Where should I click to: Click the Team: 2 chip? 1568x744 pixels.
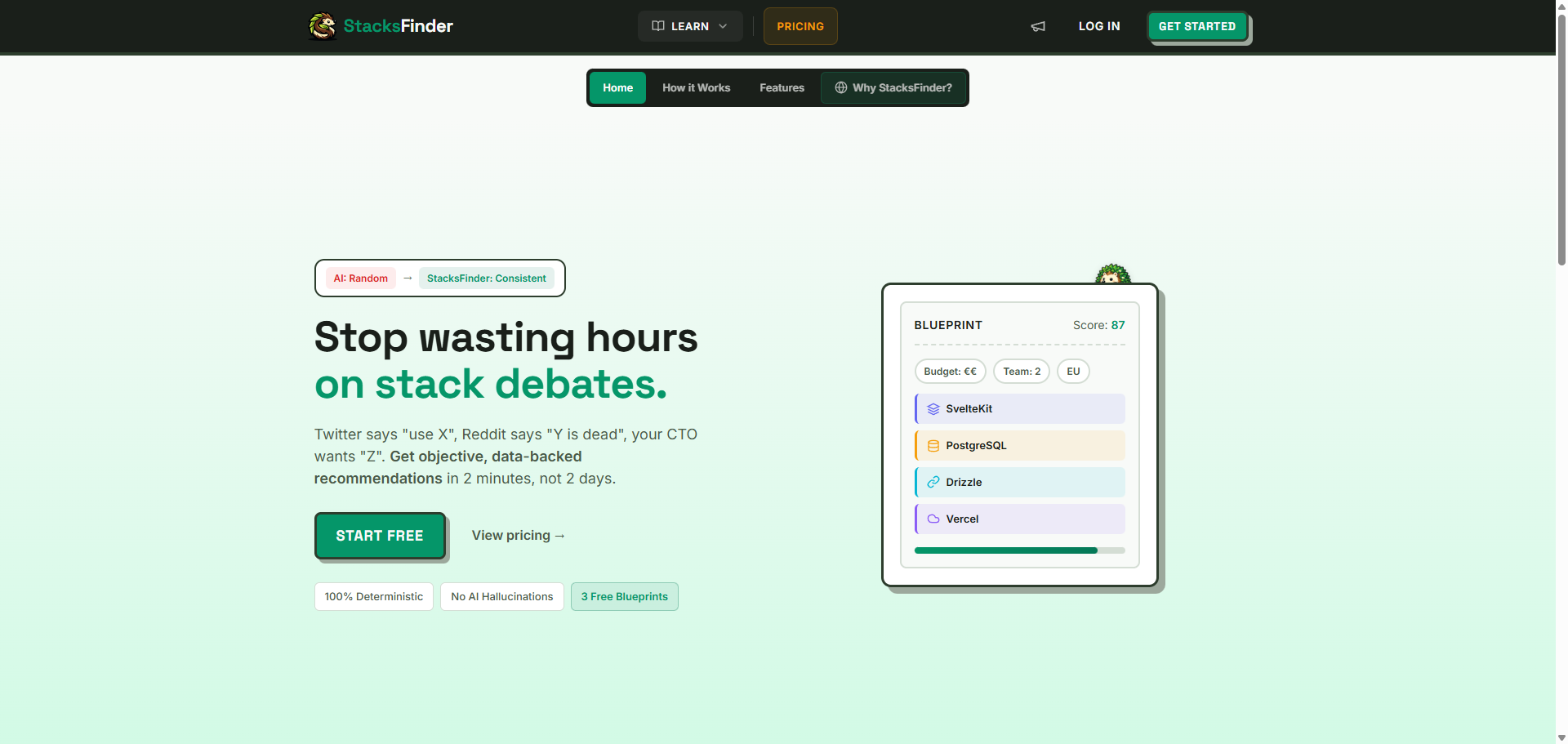click(1022, 372)
